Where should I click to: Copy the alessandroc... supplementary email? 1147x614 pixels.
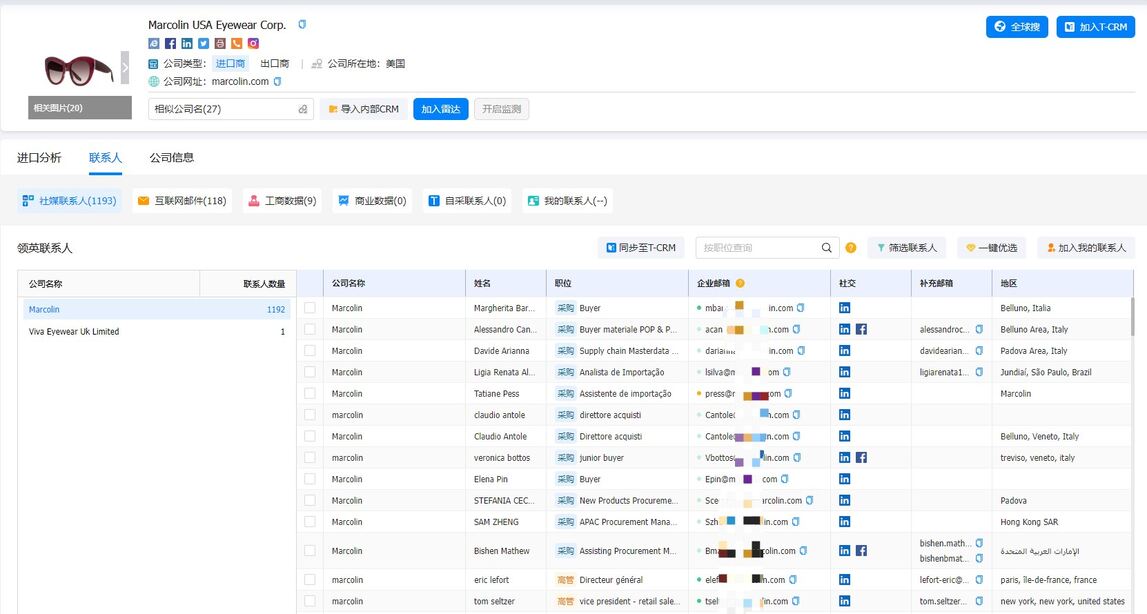(x=979, y=330)
